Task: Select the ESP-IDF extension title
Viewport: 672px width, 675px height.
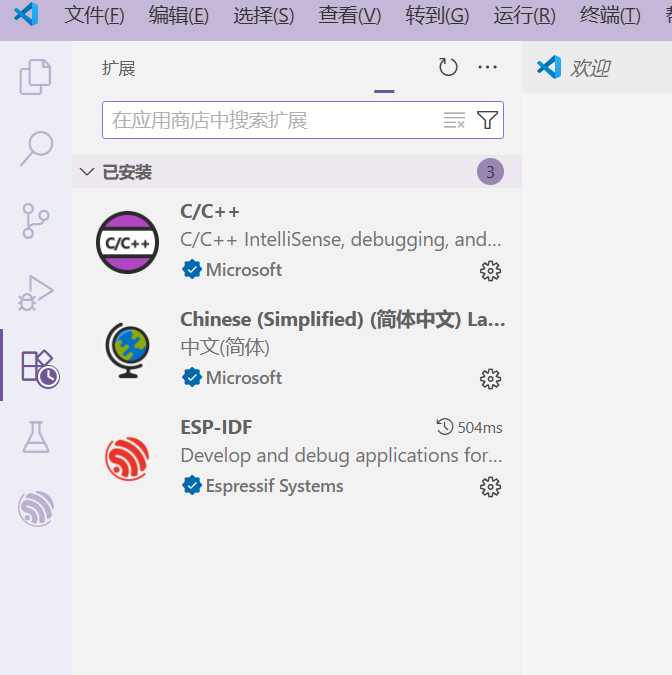Action: [x=216, y=427]
